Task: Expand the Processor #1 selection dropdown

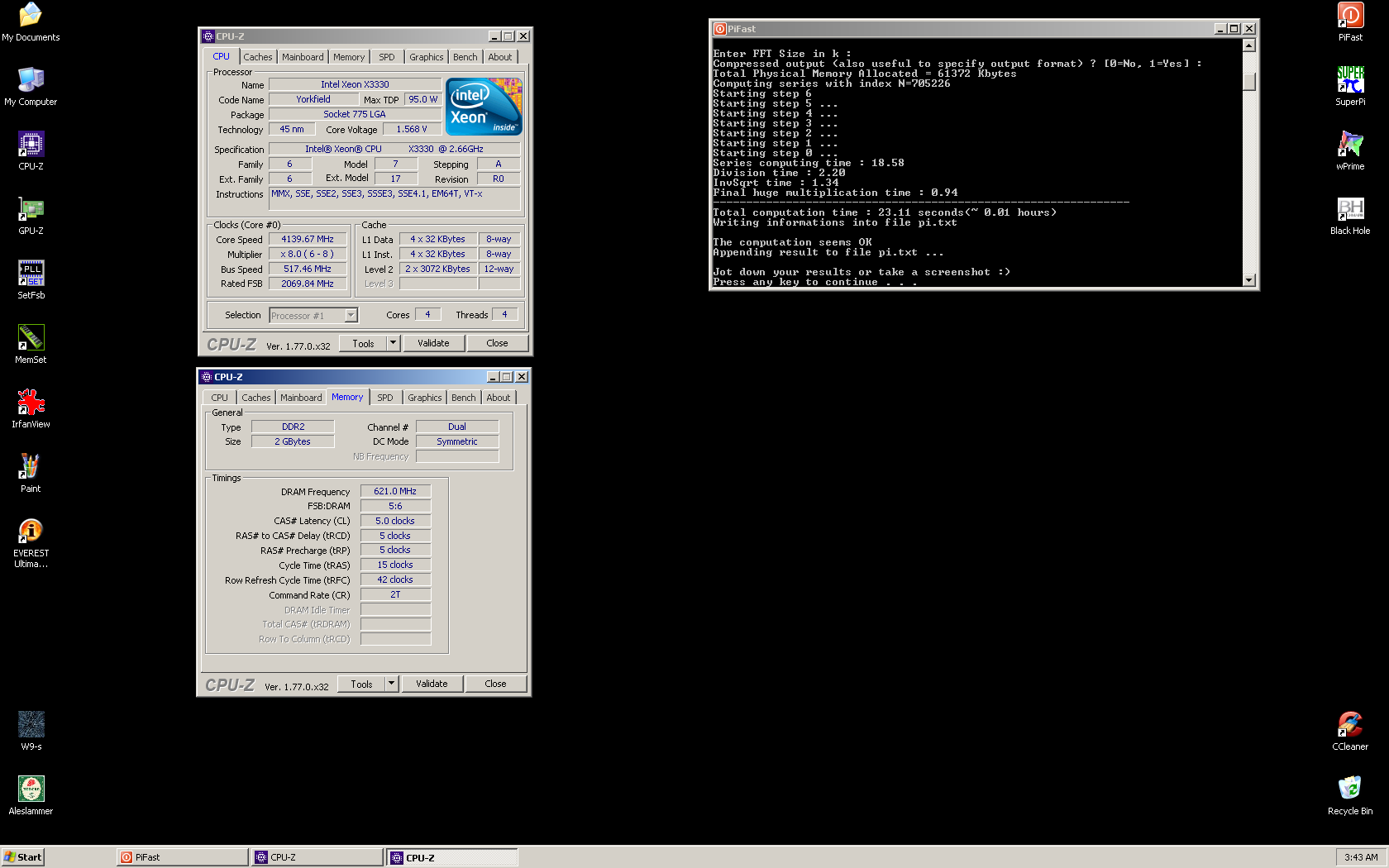Action: [351, 315]
